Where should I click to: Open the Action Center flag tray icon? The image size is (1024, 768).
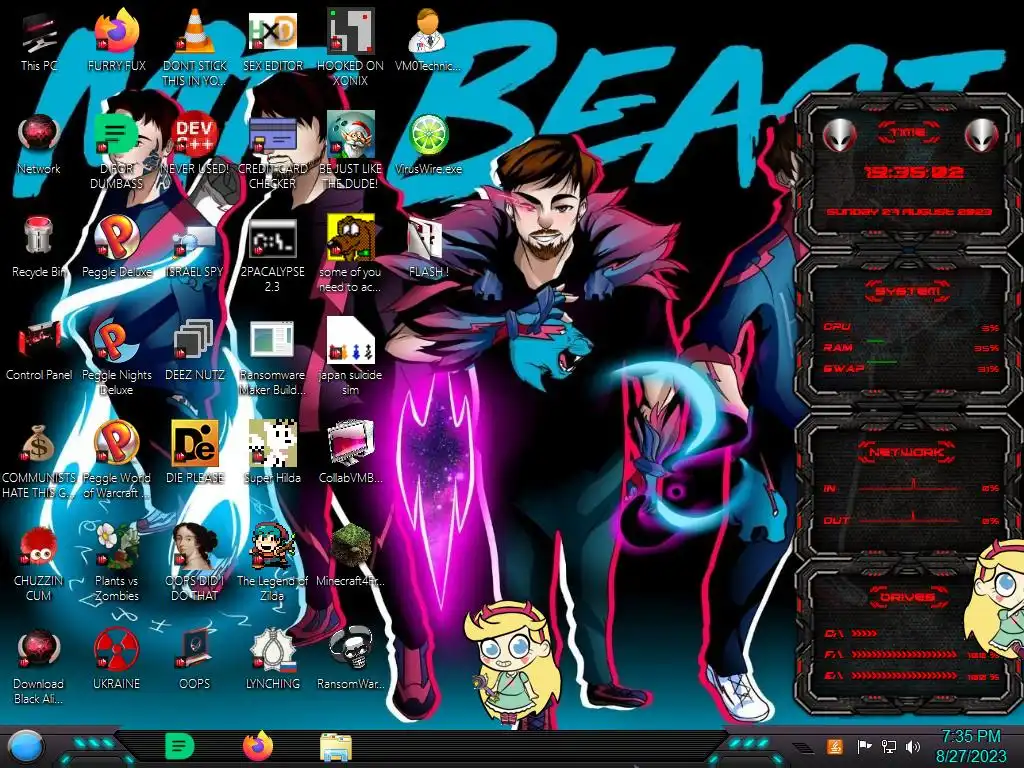point(864,746)
